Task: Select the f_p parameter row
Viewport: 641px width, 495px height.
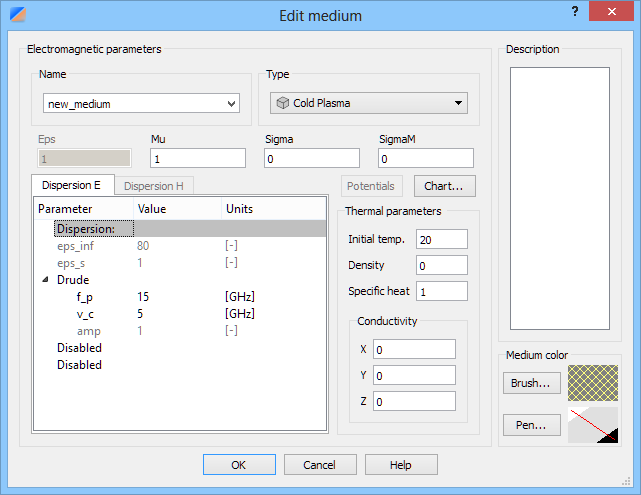Action: (x=180, y=297)
